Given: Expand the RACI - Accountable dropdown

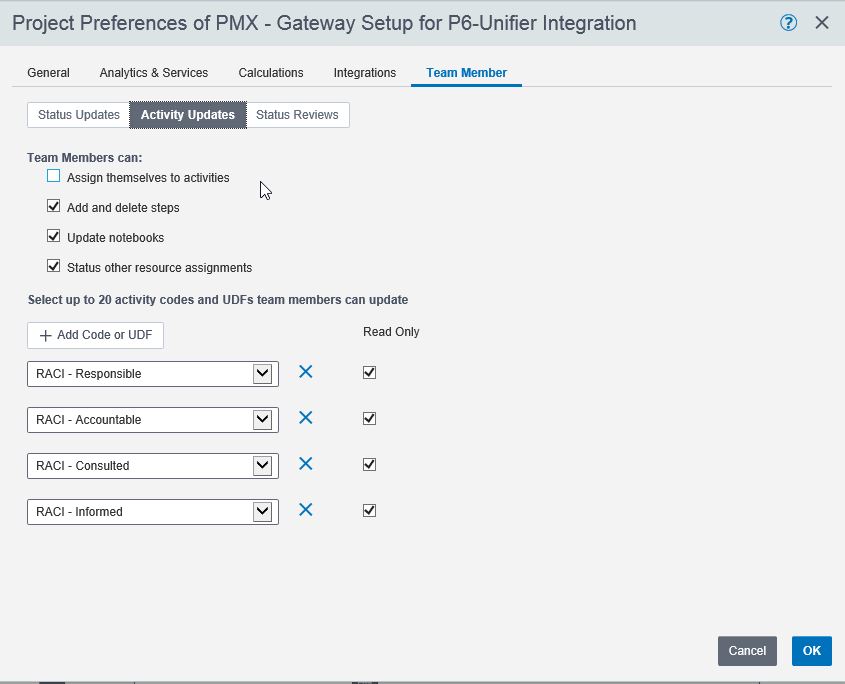Looking at the screenshot, I should point(262,420).
